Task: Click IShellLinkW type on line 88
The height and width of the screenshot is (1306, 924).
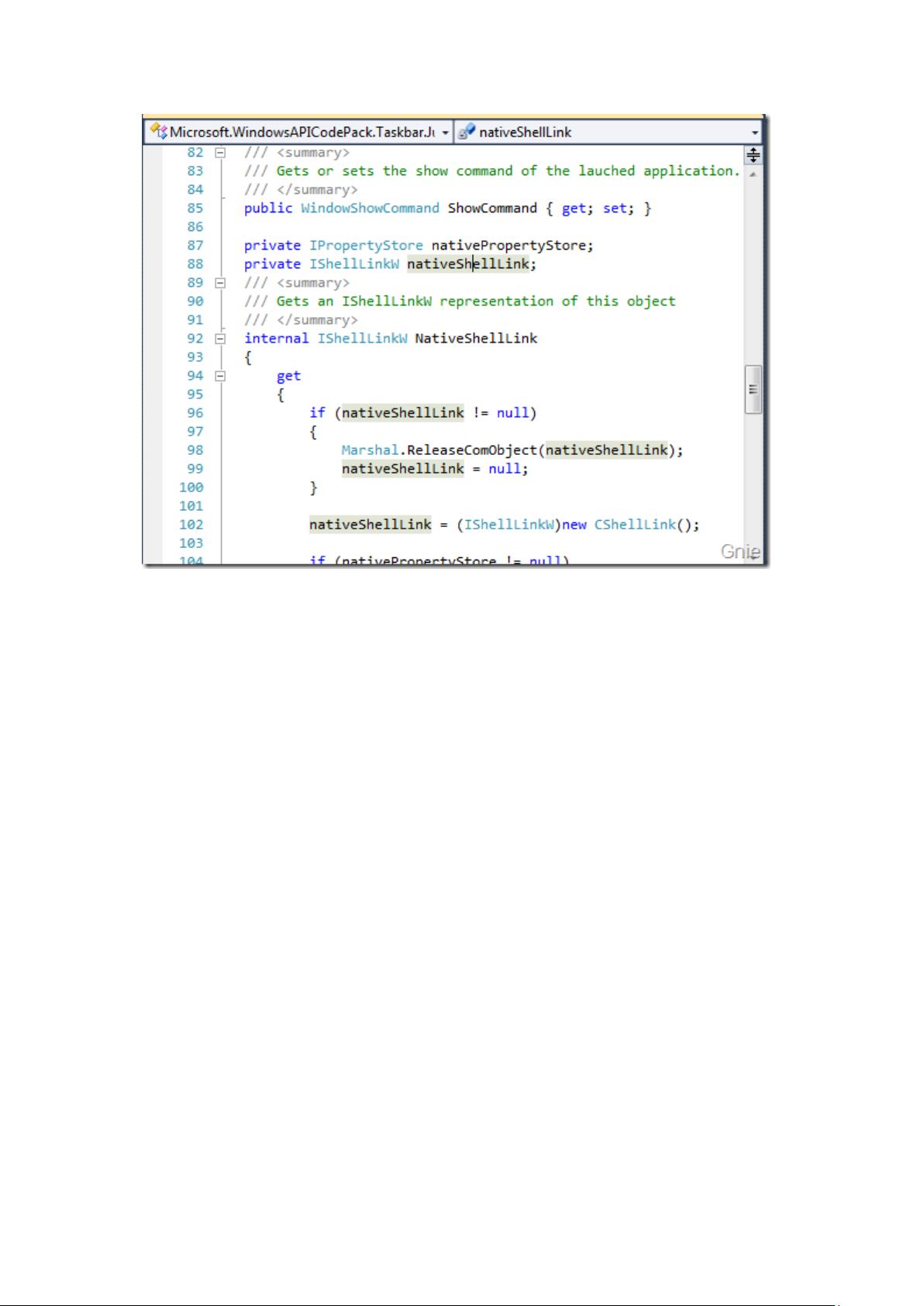Action: coord(354,264)
